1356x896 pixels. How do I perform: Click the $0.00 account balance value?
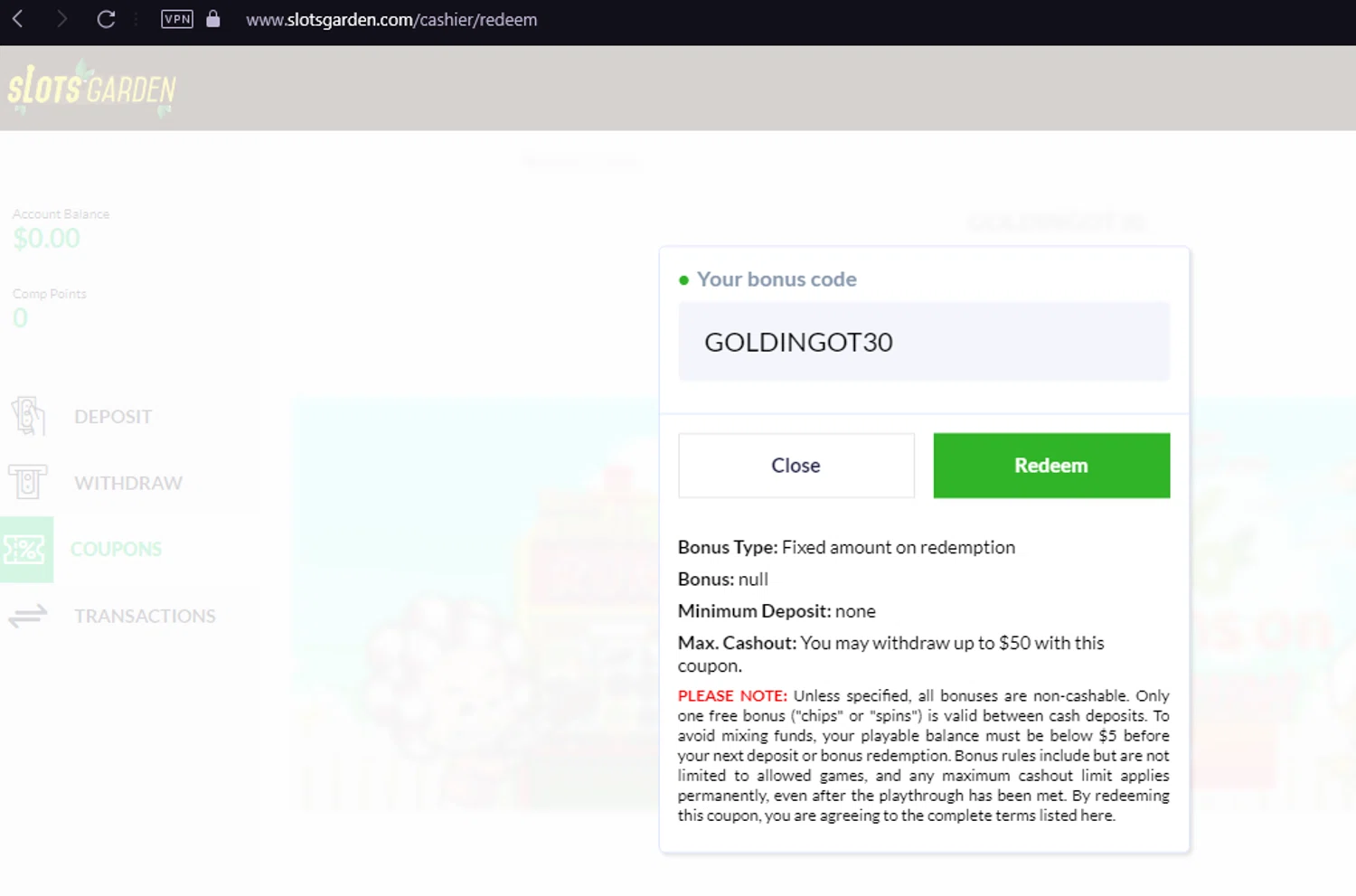click(47, 239)
